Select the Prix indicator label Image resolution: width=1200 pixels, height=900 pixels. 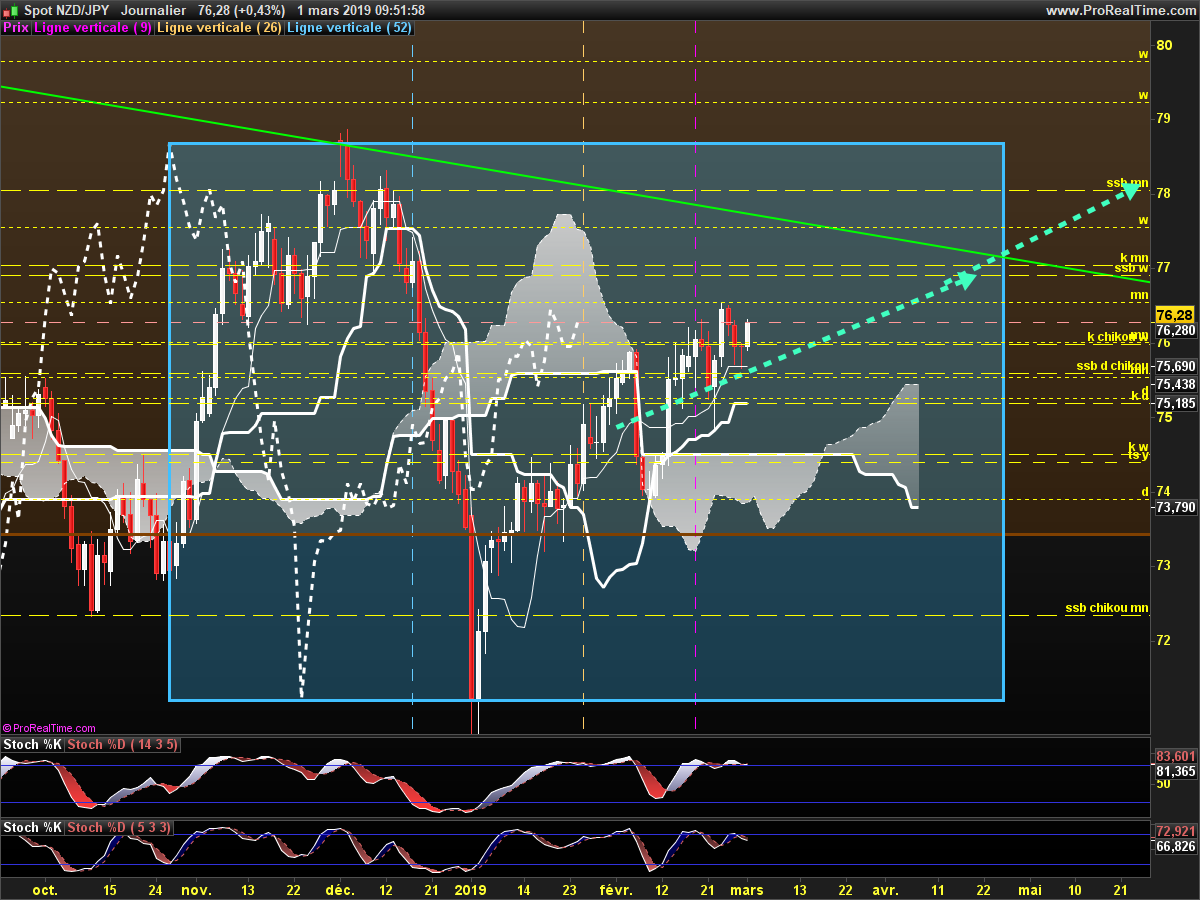click(x=16, y=28)
